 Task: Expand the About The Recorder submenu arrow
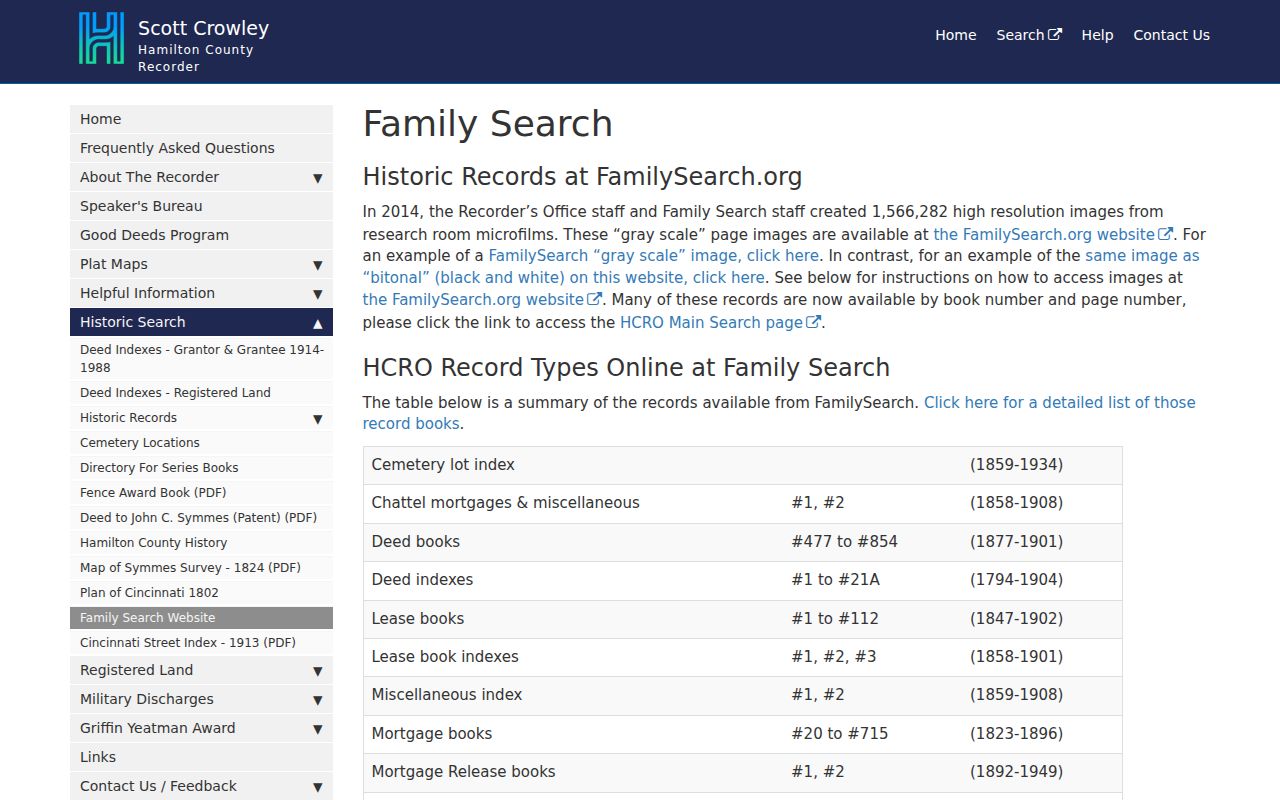(x=317, y=178)
